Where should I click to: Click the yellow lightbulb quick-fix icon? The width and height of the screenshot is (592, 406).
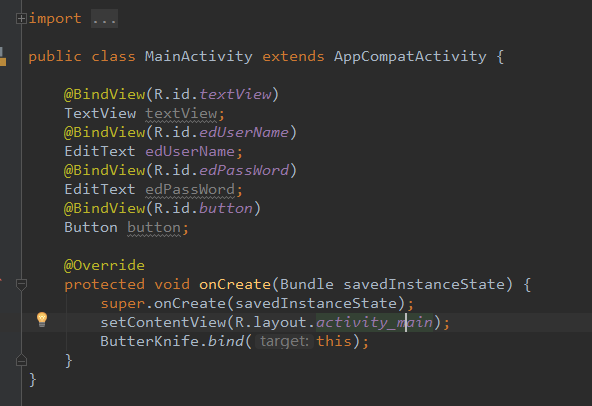pos(42,320)
